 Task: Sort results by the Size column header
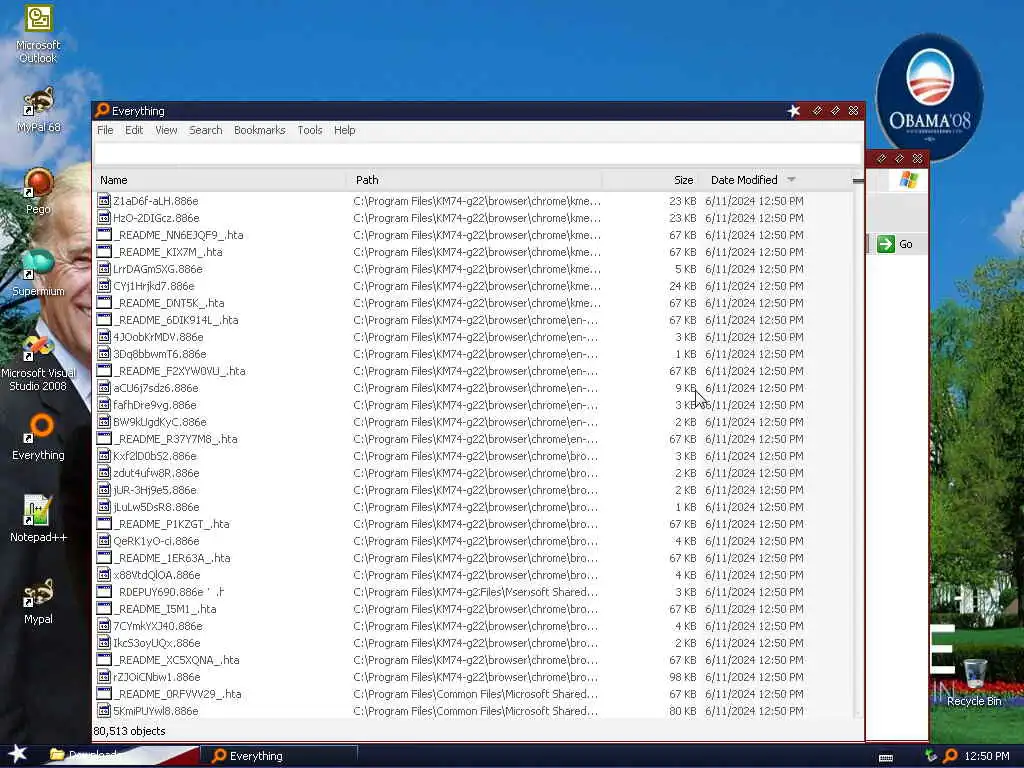(651, 180)
